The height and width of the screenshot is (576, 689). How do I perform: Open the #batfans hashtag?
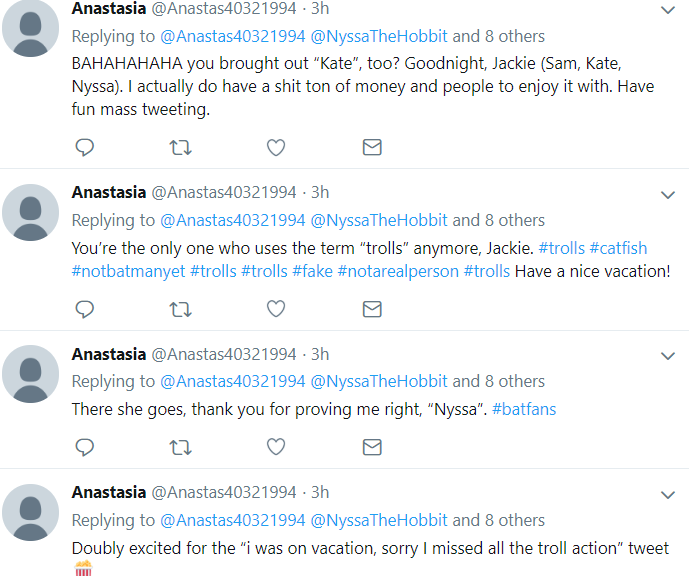[x=524, y=409]
